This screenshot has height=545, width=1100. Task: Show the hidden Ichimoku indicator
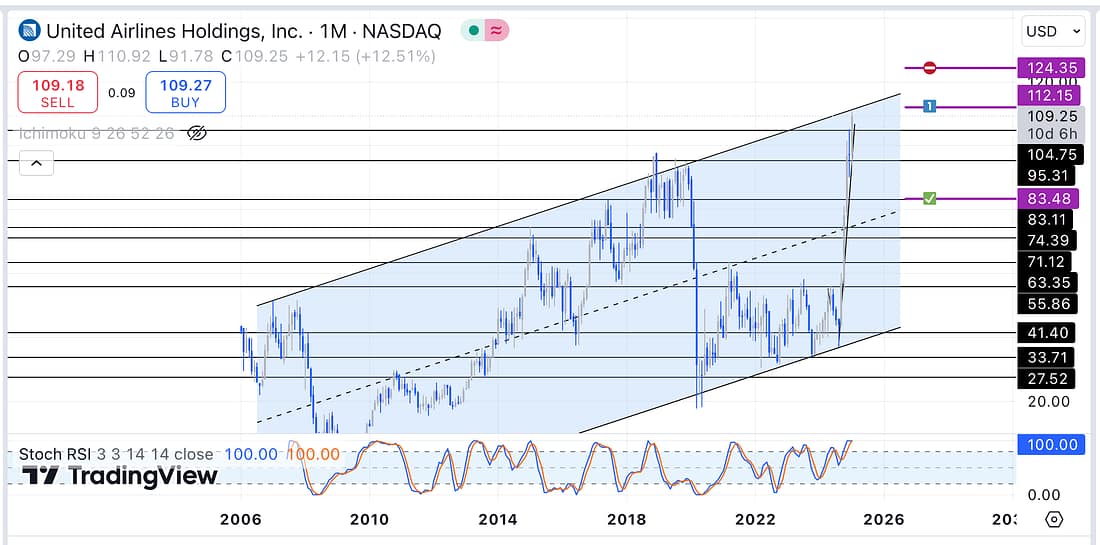[x=197, y=133]
